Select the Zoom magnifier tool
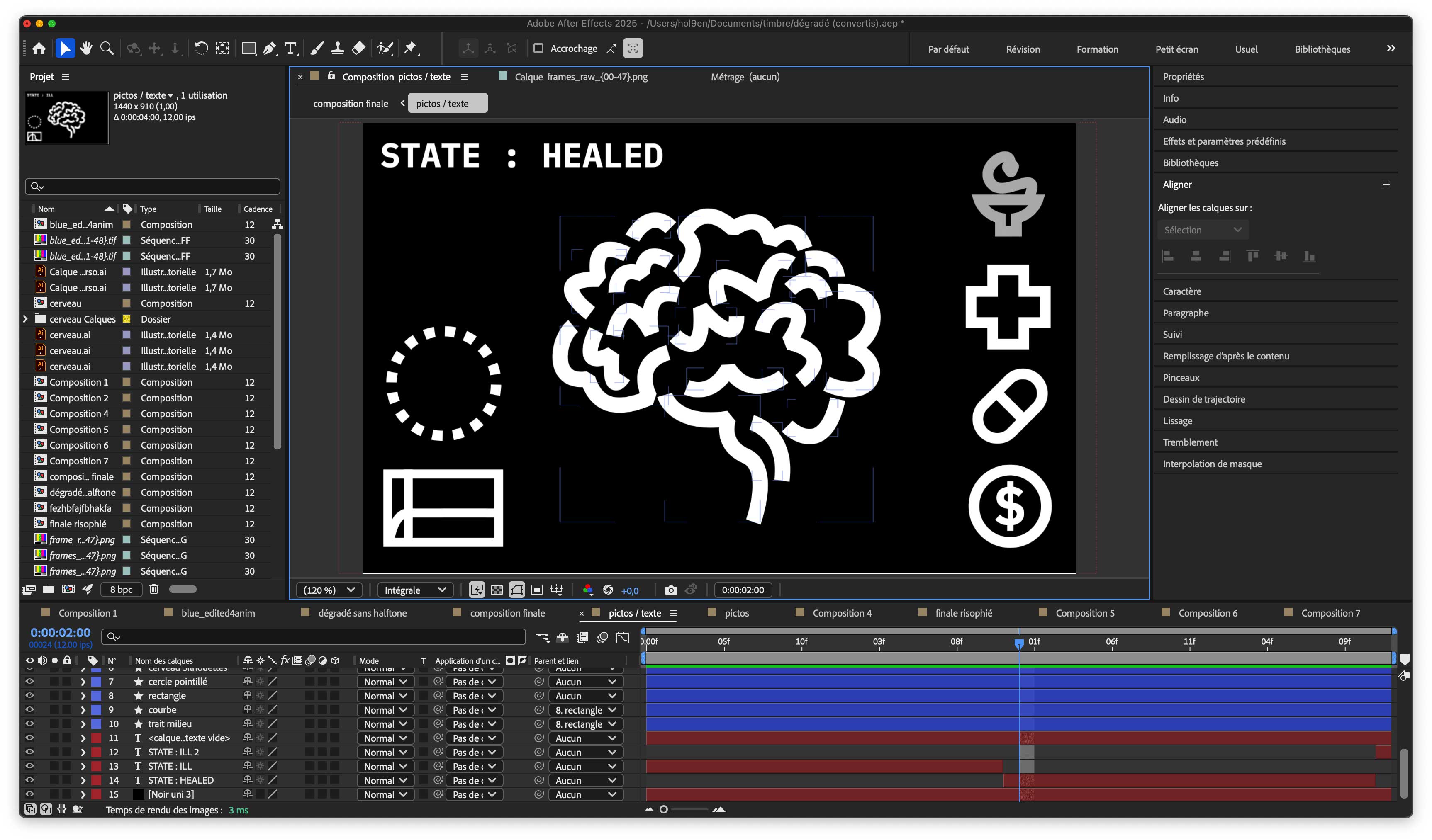 pyautogui.click(x=107, y=48)
